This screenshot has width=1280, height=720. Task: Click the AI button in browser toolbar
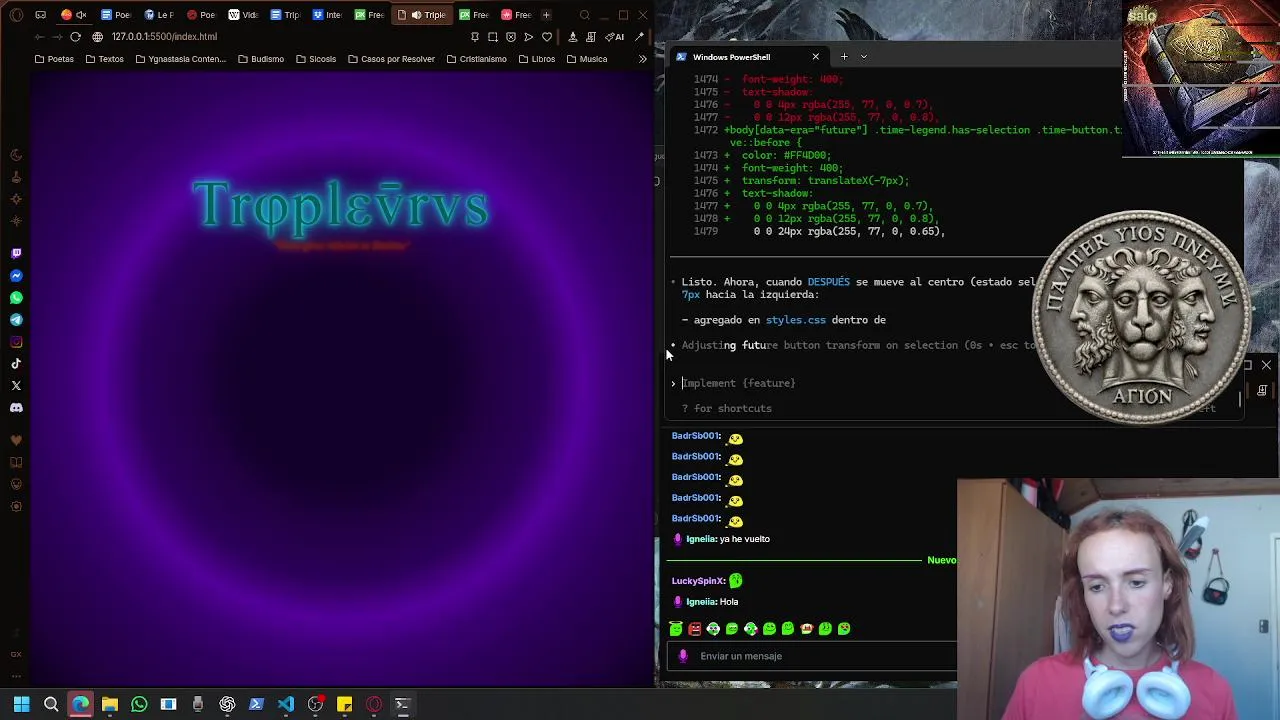click(x=615, y=37)
